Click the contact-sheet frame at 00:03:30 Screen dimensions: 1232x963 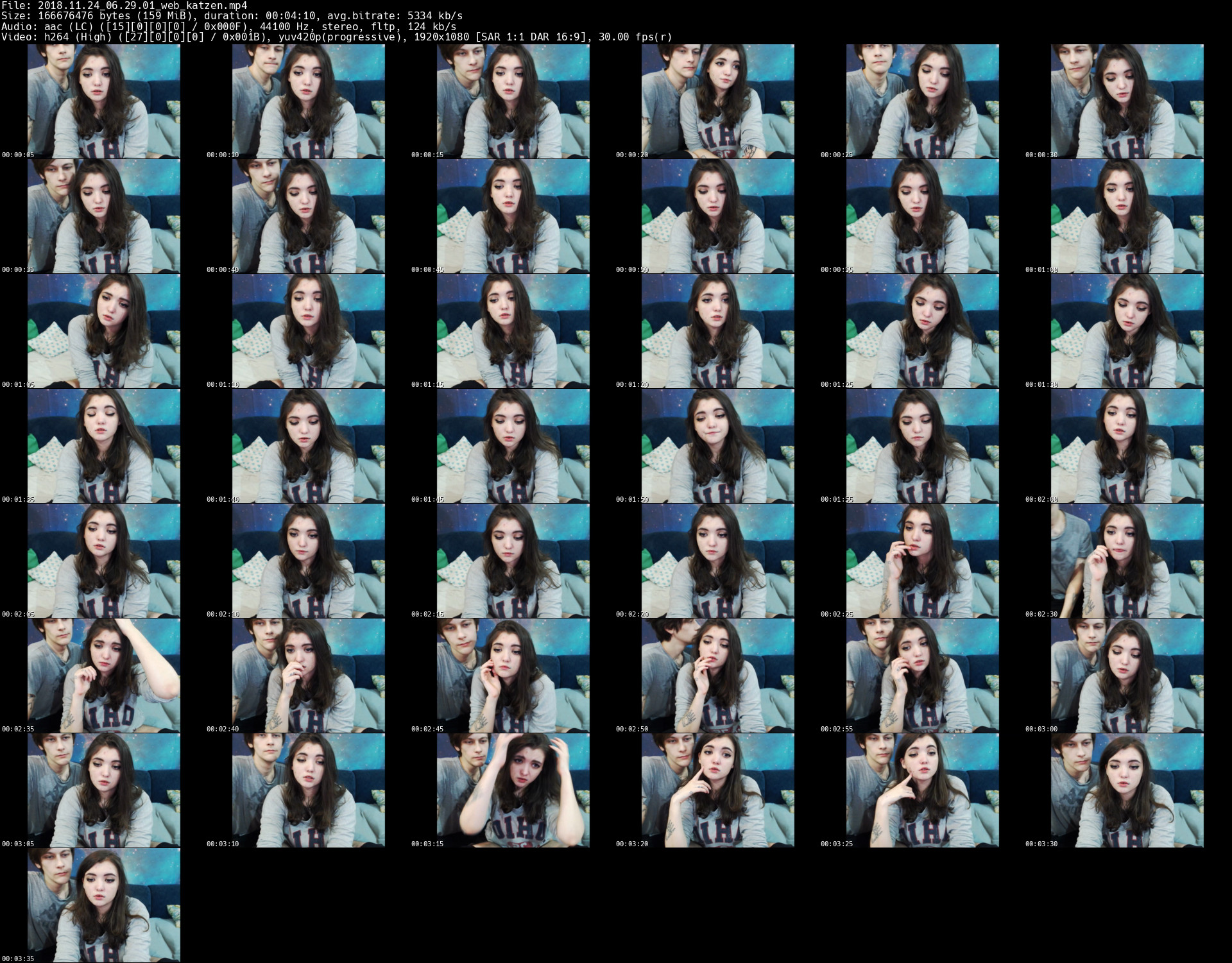coord(1127,790)
